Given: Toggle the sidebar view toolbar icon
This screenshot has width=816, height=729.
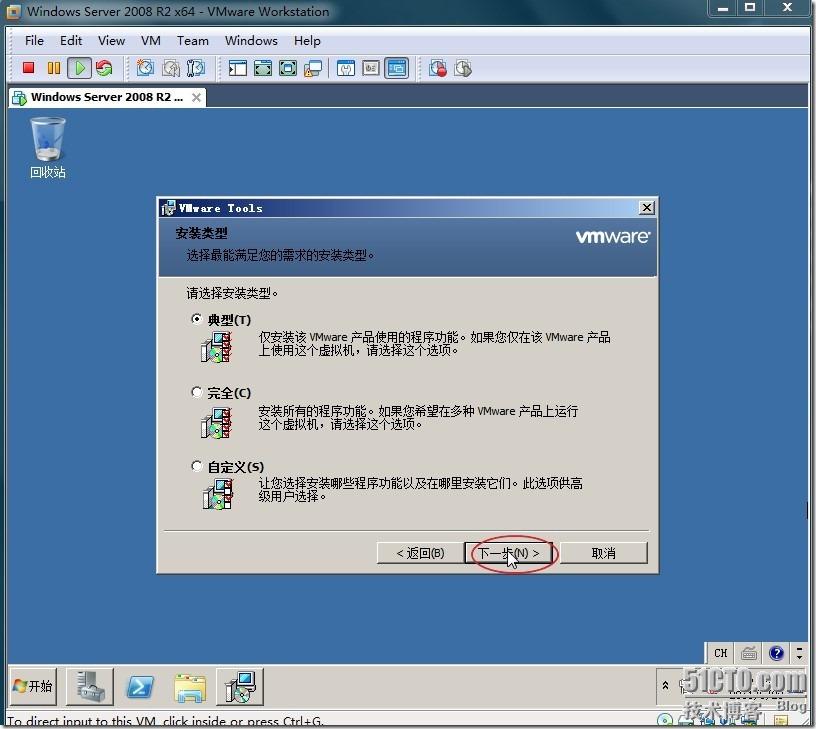Looking at the screenshot, I should 238,68.
